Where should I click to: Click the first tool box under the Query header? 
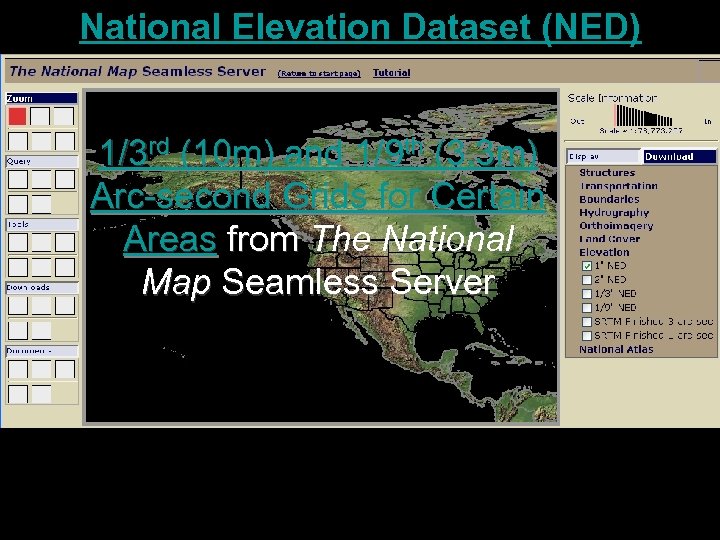click(18, 179)
